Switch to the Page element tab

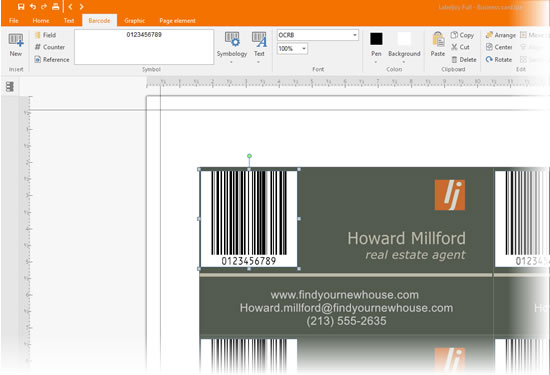[177, 21]
